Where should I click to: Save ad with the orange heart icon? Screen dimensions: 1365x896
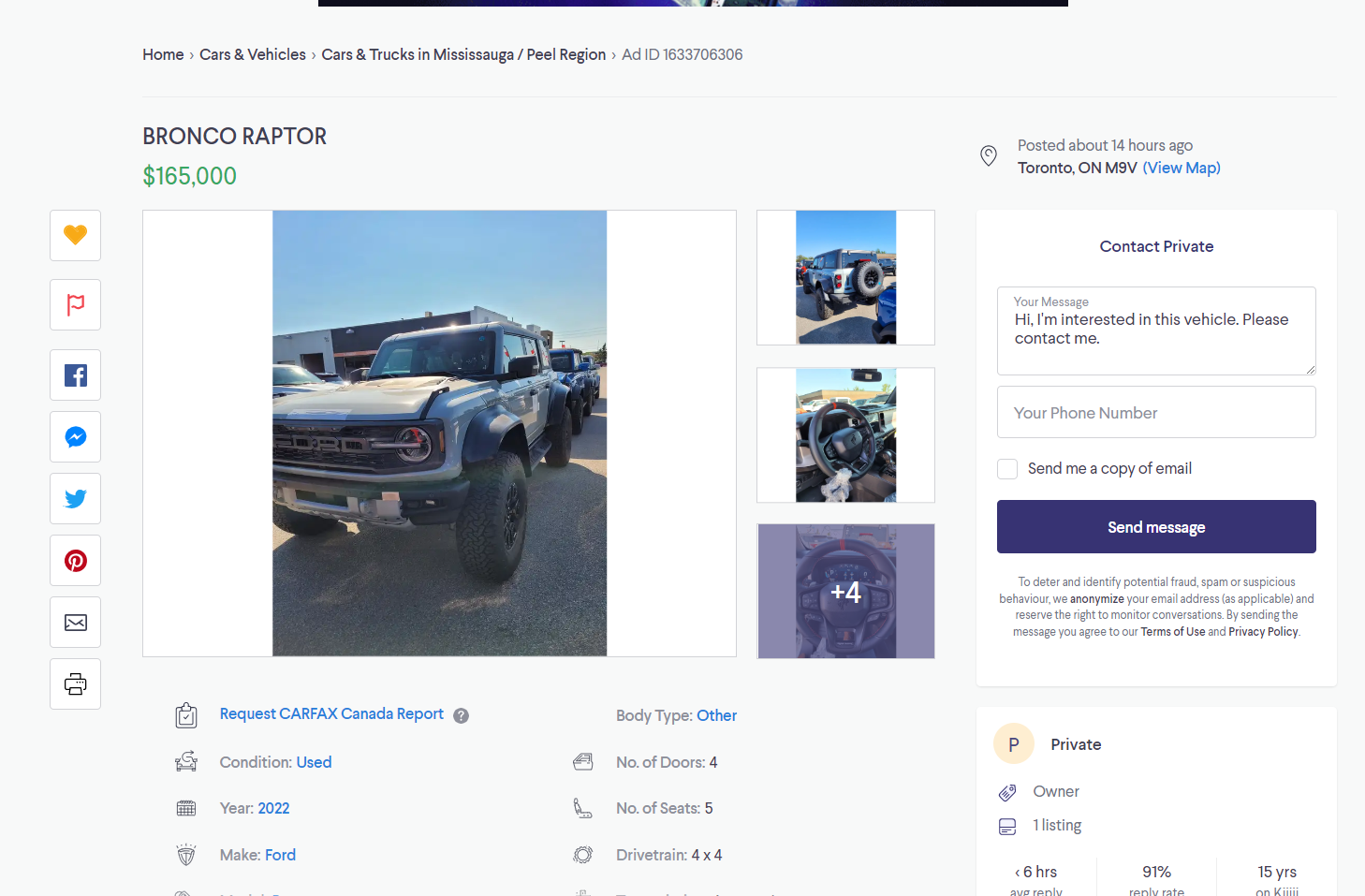(75, 235)
